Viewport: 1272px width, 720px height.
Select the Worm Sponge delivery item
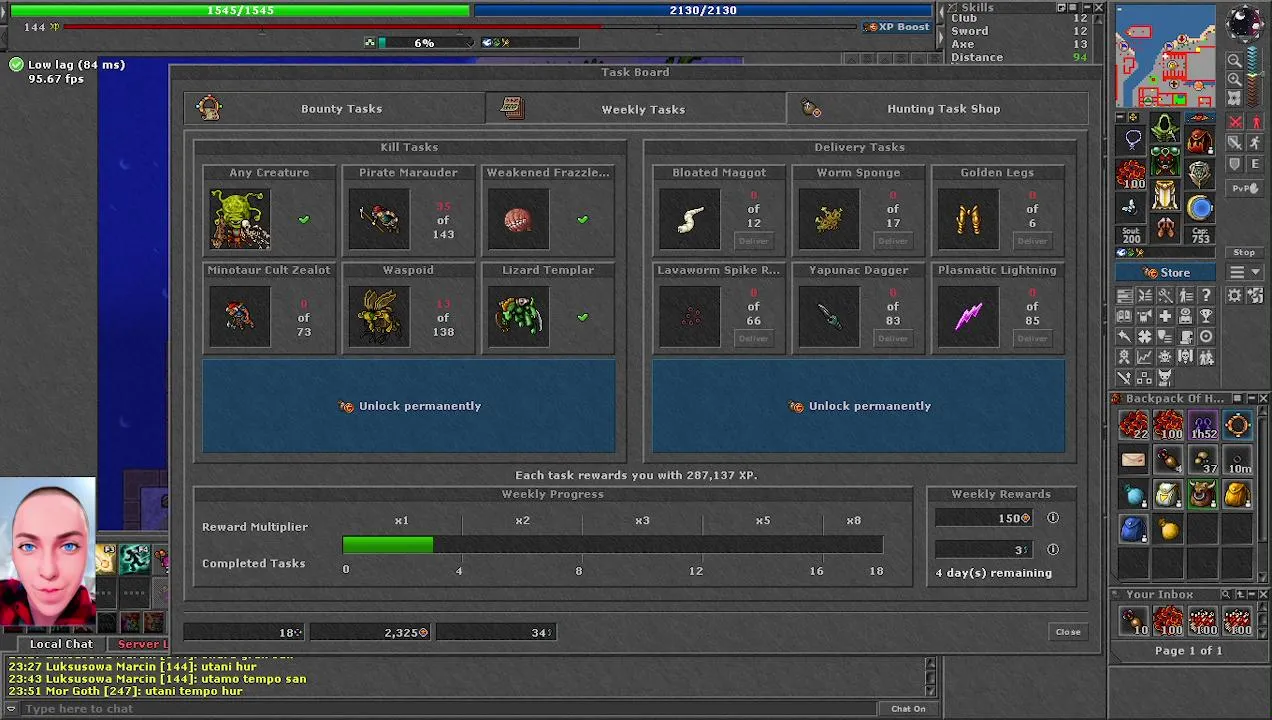[828, 219]
